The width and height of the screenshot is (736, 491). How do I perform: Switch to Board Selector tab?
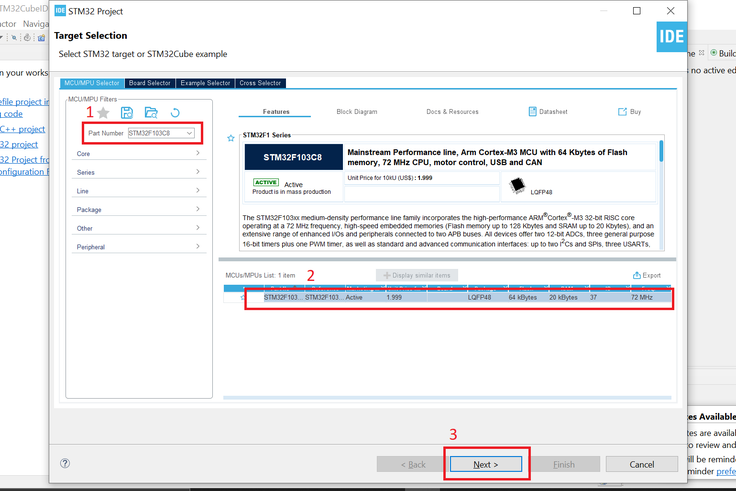(x=150, y=83)
